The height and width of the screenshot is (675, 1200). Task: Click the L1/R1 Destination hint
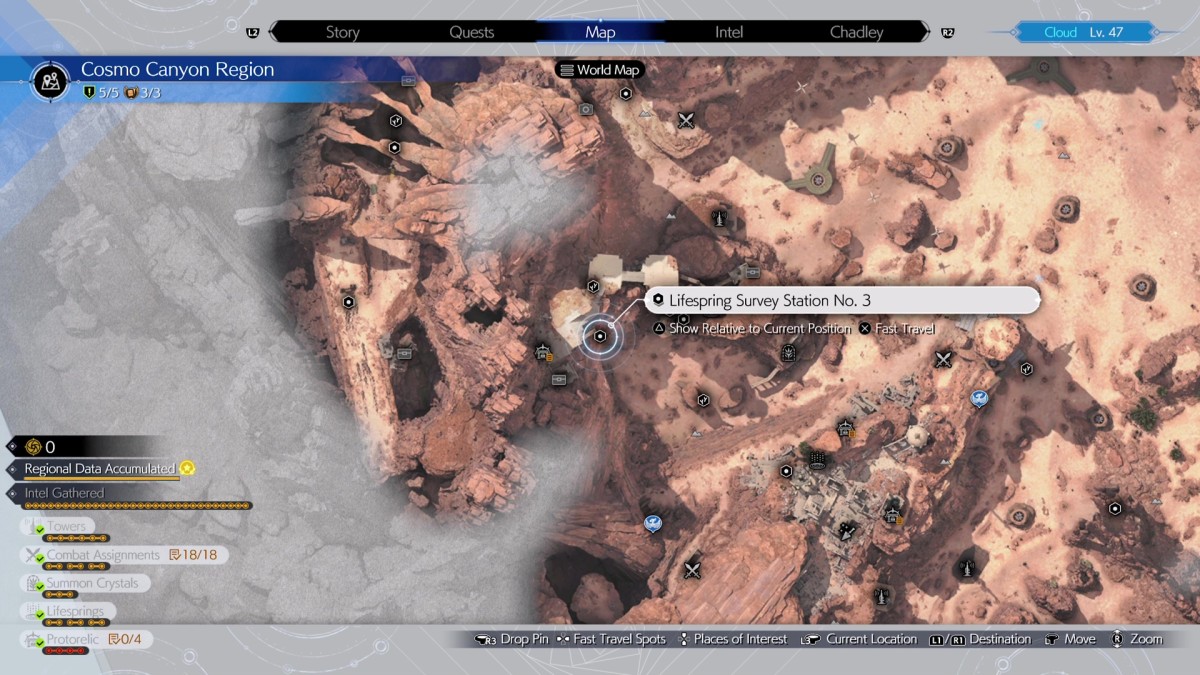click(x=980, y=639)
